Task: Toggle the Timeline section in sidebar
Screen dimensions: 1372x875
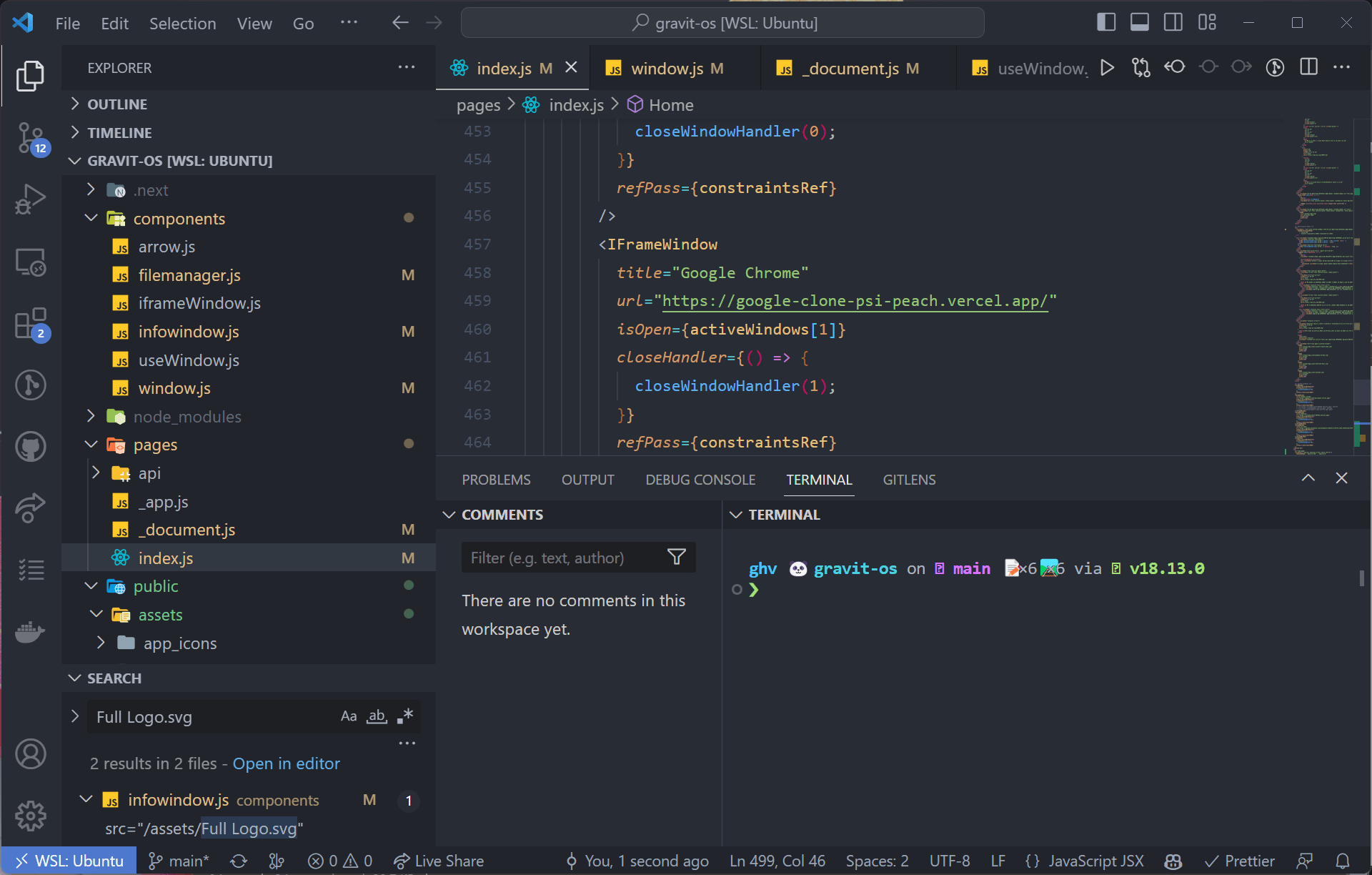Action: (119, 132)
